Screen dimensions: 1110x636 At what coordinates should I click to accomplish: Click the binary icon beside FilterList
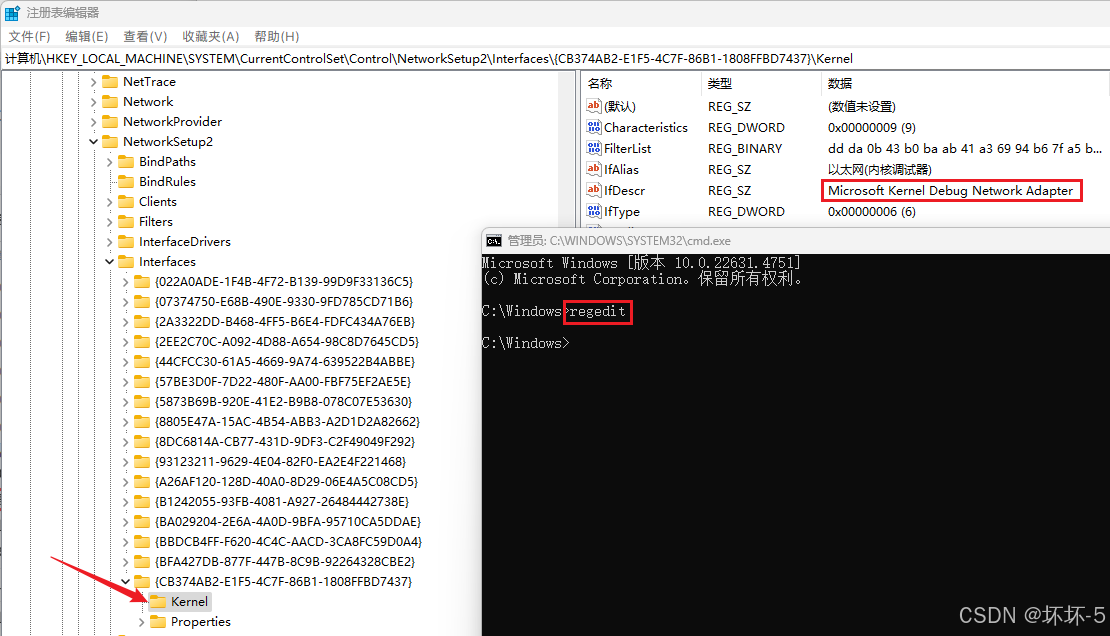pos(593,148)
